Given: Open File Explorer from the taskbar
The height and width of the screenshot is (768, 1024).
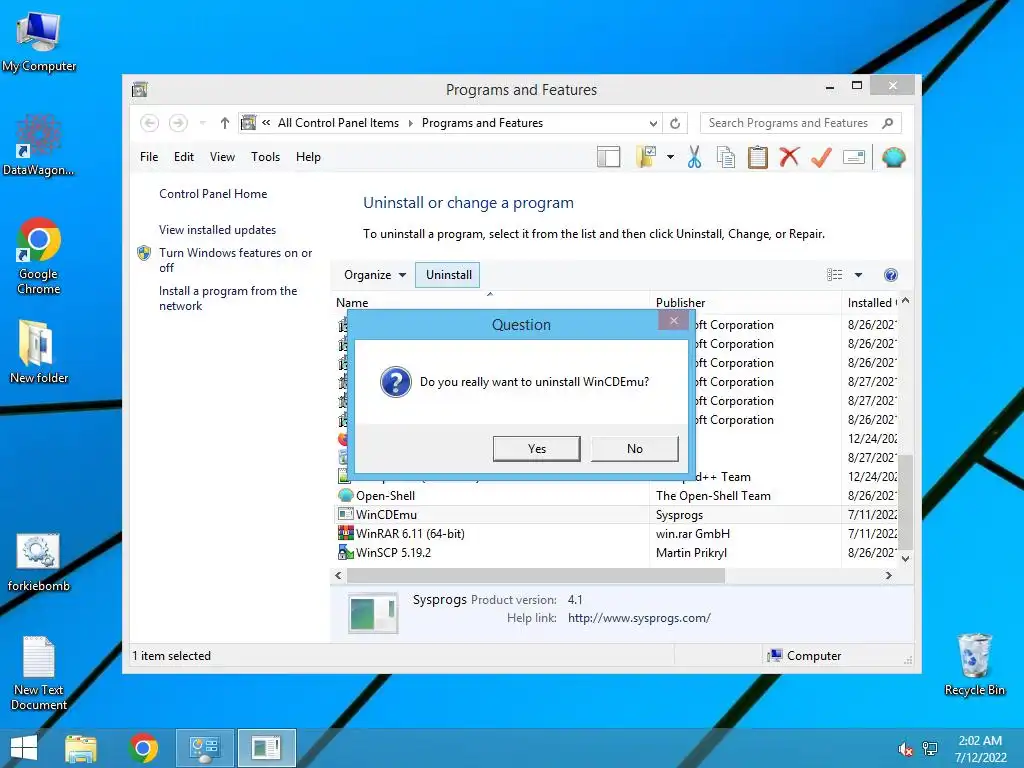Looking at the screenshot, I should coord(80,748).
